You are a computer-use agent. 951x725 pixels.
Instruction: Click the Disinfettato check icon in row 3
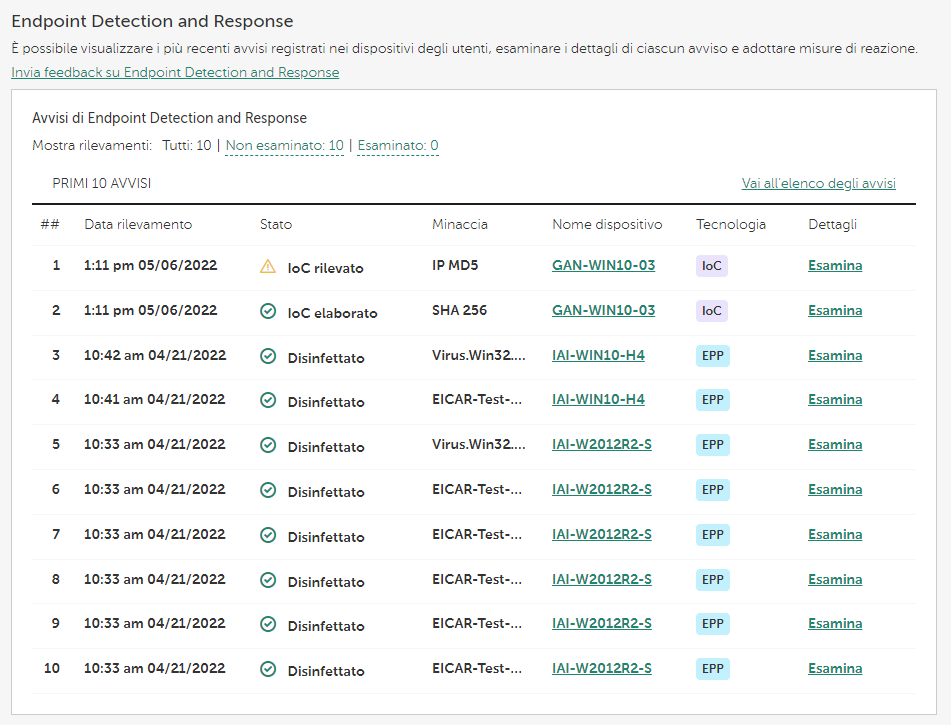tap(267, 356)
